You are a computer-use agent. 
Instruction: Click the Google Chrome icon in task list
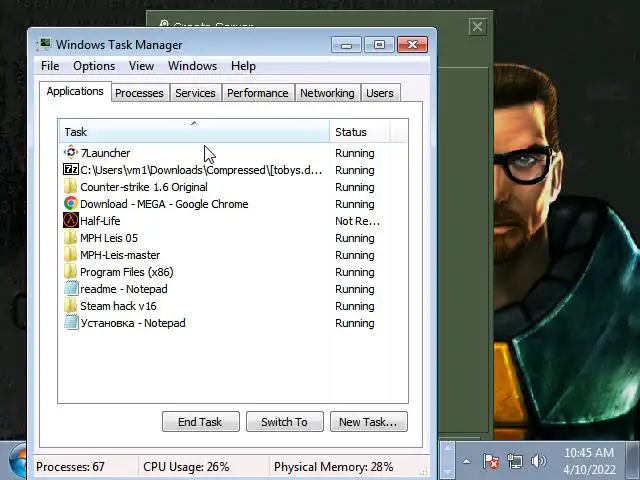coord(71,203)
